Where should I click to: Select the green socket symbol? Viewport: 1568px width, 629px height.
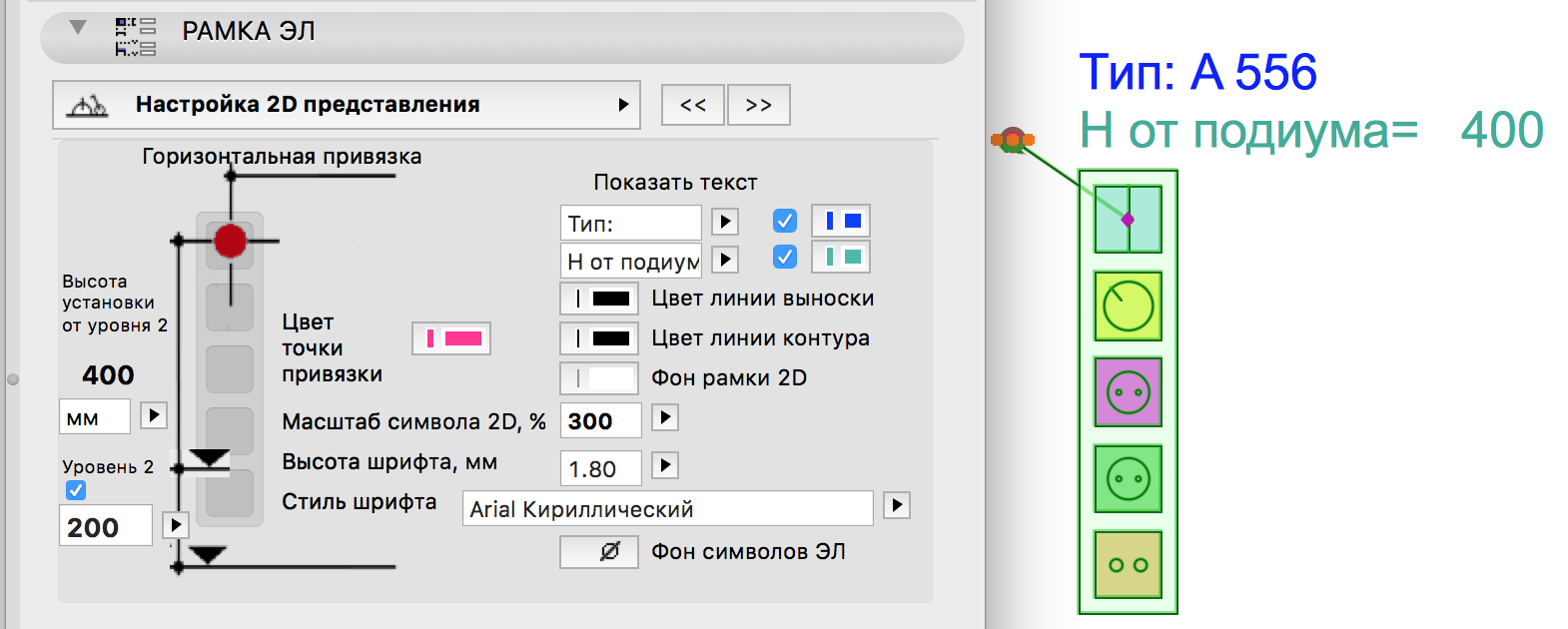(1128, 478)
